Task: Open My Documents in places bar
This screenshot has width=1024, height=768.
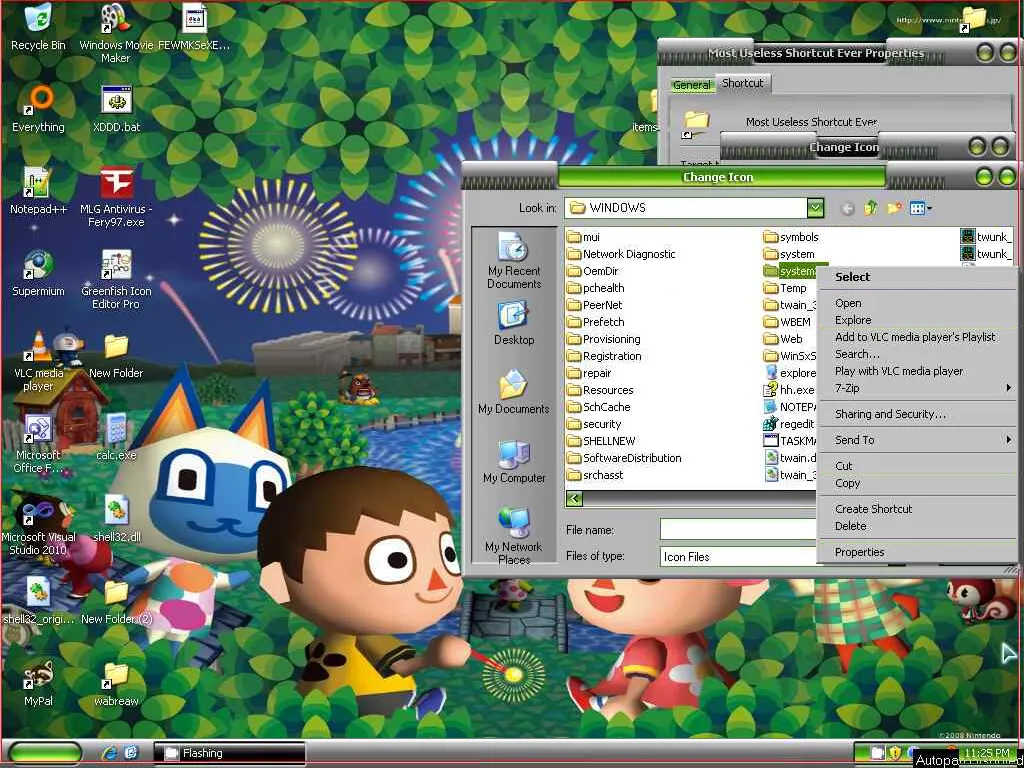Action: 514,392
